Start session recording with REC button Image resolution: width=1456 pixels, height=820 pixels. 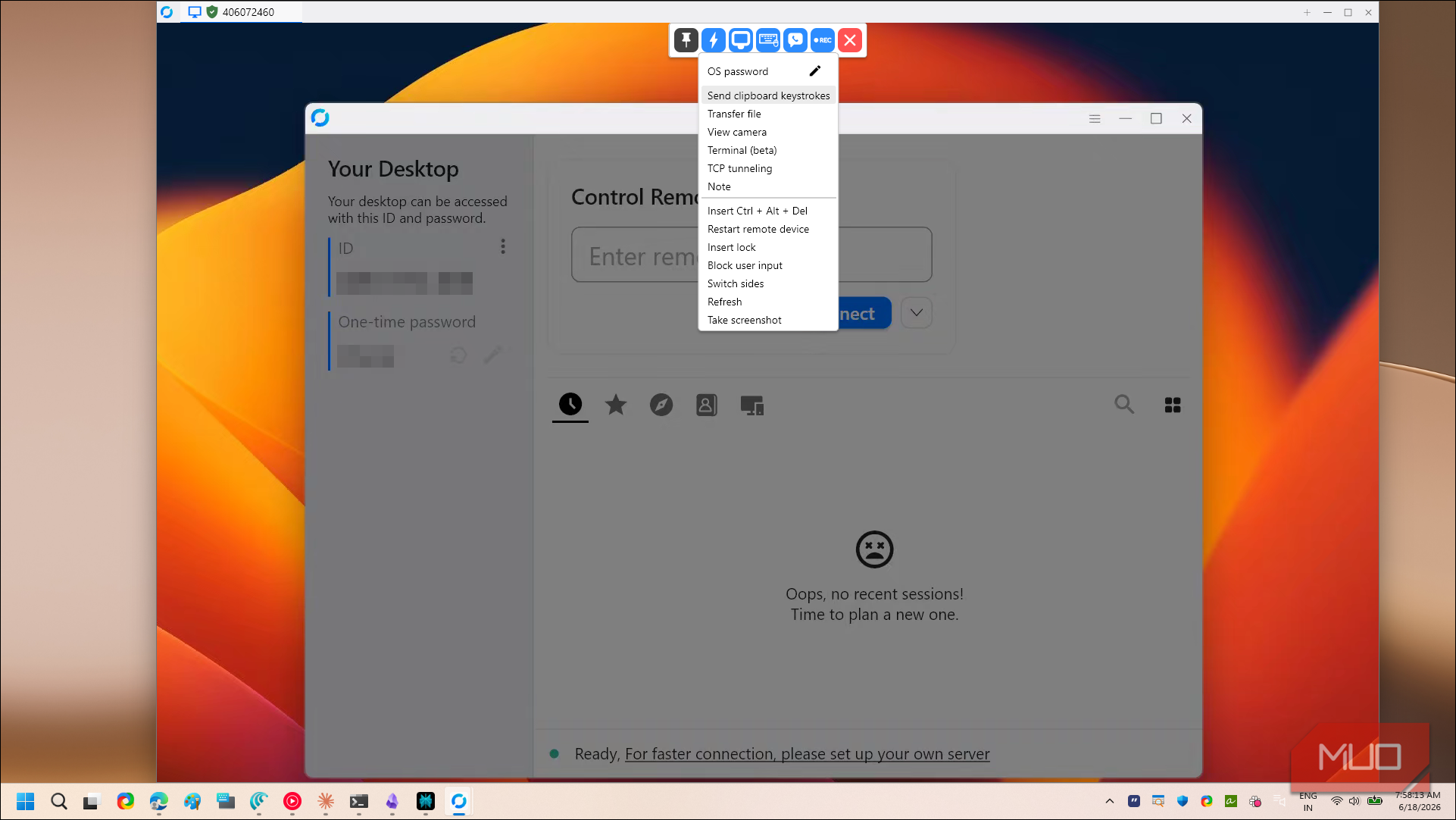[x=823, y=40]
